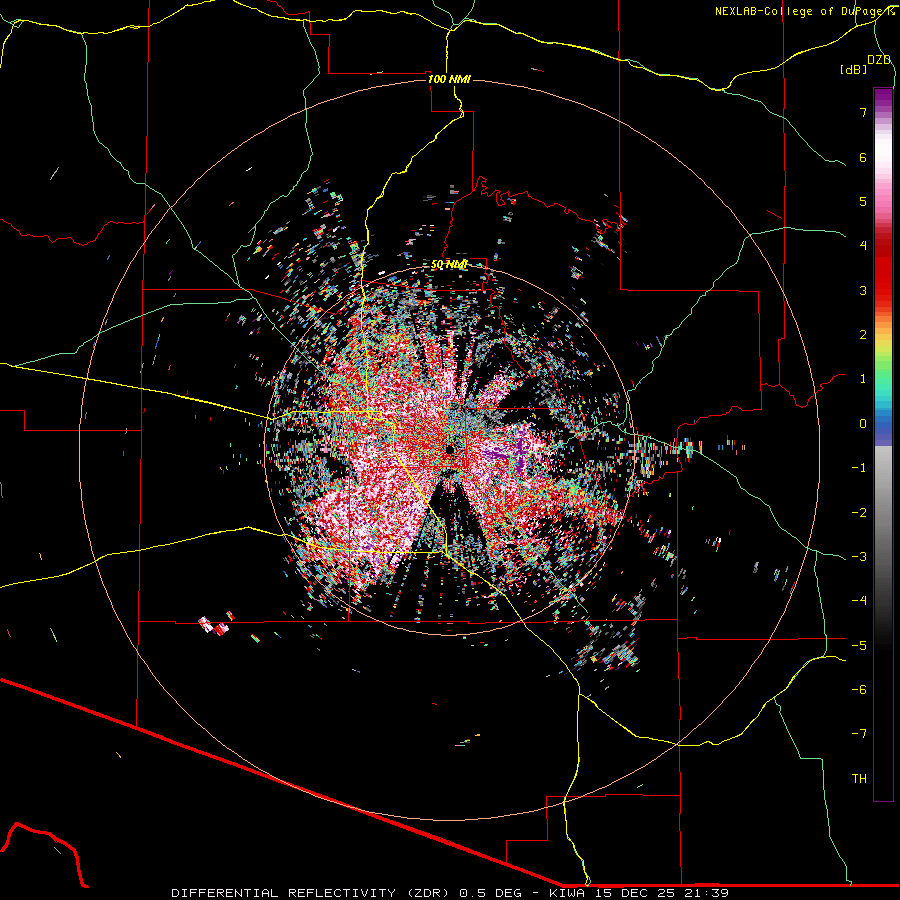Click the "50 NMI" range ring label
Viewport: 900px width, 900px height.
pos(449,264)
